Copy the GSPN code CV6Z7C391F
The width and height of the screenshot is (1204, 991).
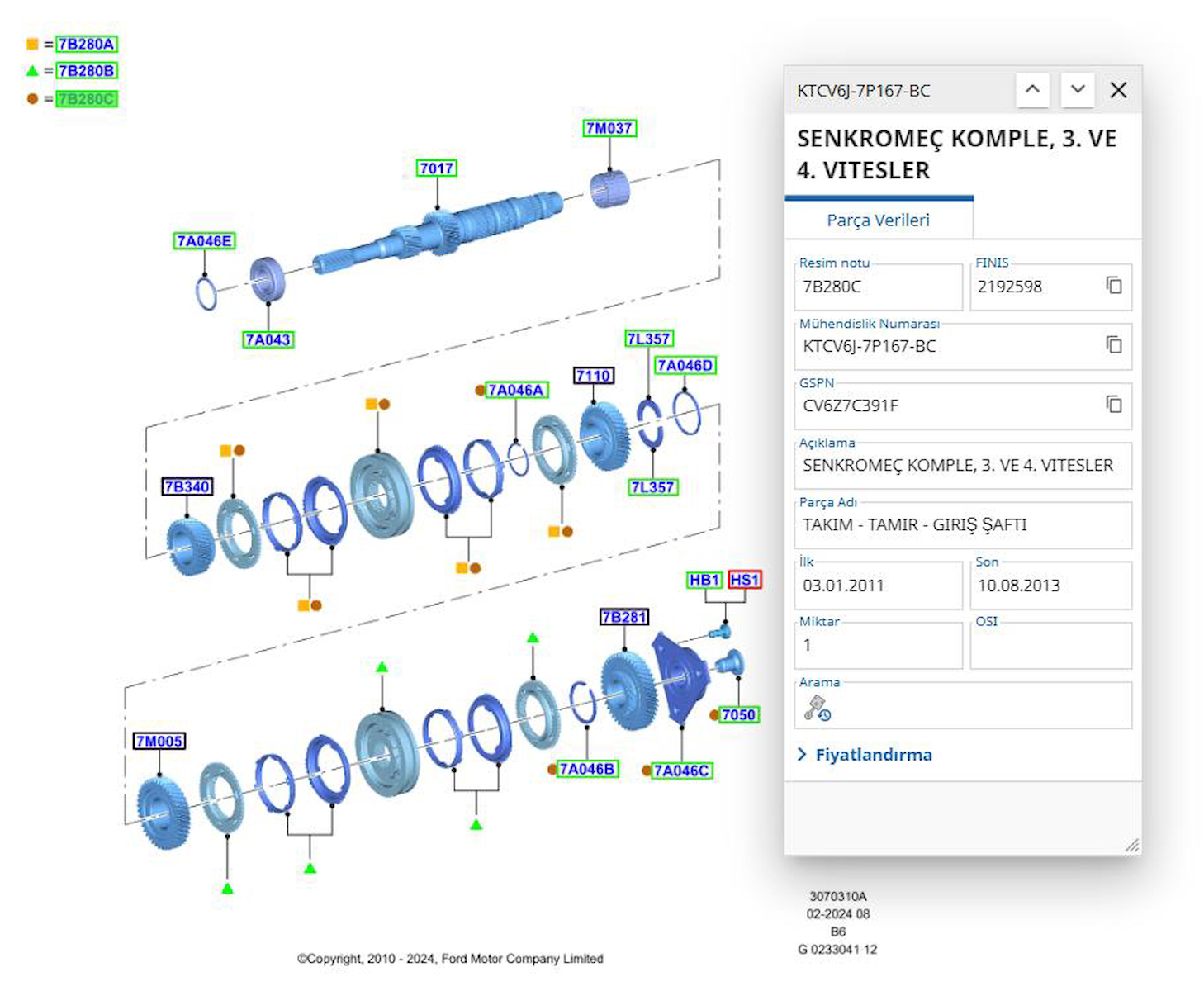pyautogui.click(x=1113, y=405)
